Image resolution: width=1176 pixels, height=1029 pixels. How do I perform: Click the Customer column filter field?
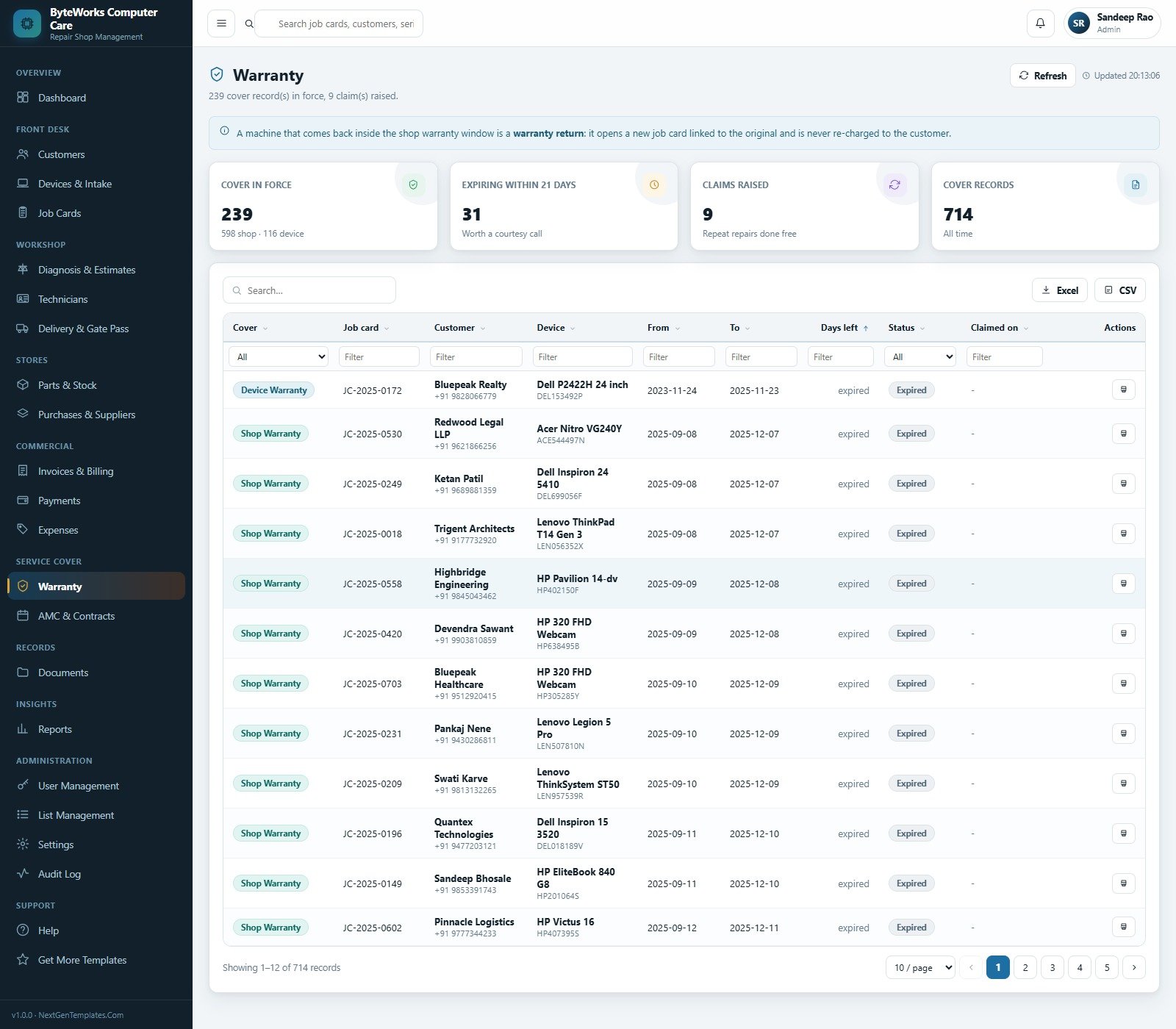476,356
